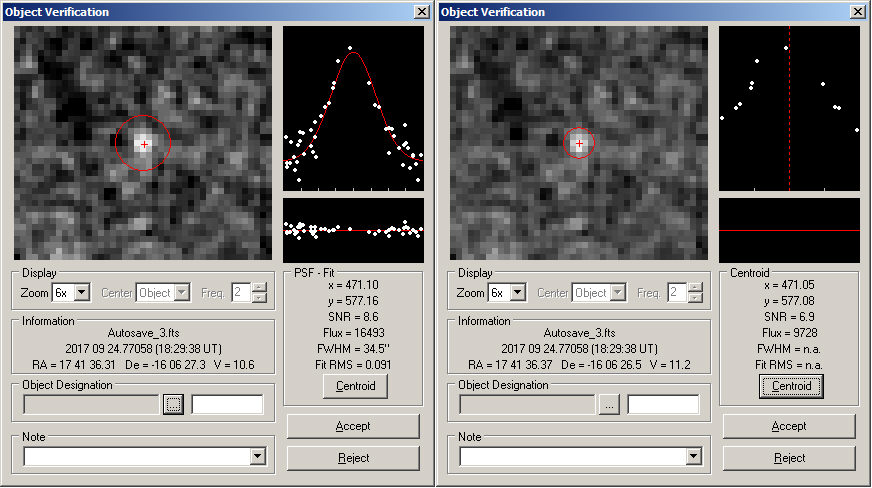This screenshot has height=488, width=872.
Task: Open Center Object dropdown in right window
Action: tap(618, 292)
